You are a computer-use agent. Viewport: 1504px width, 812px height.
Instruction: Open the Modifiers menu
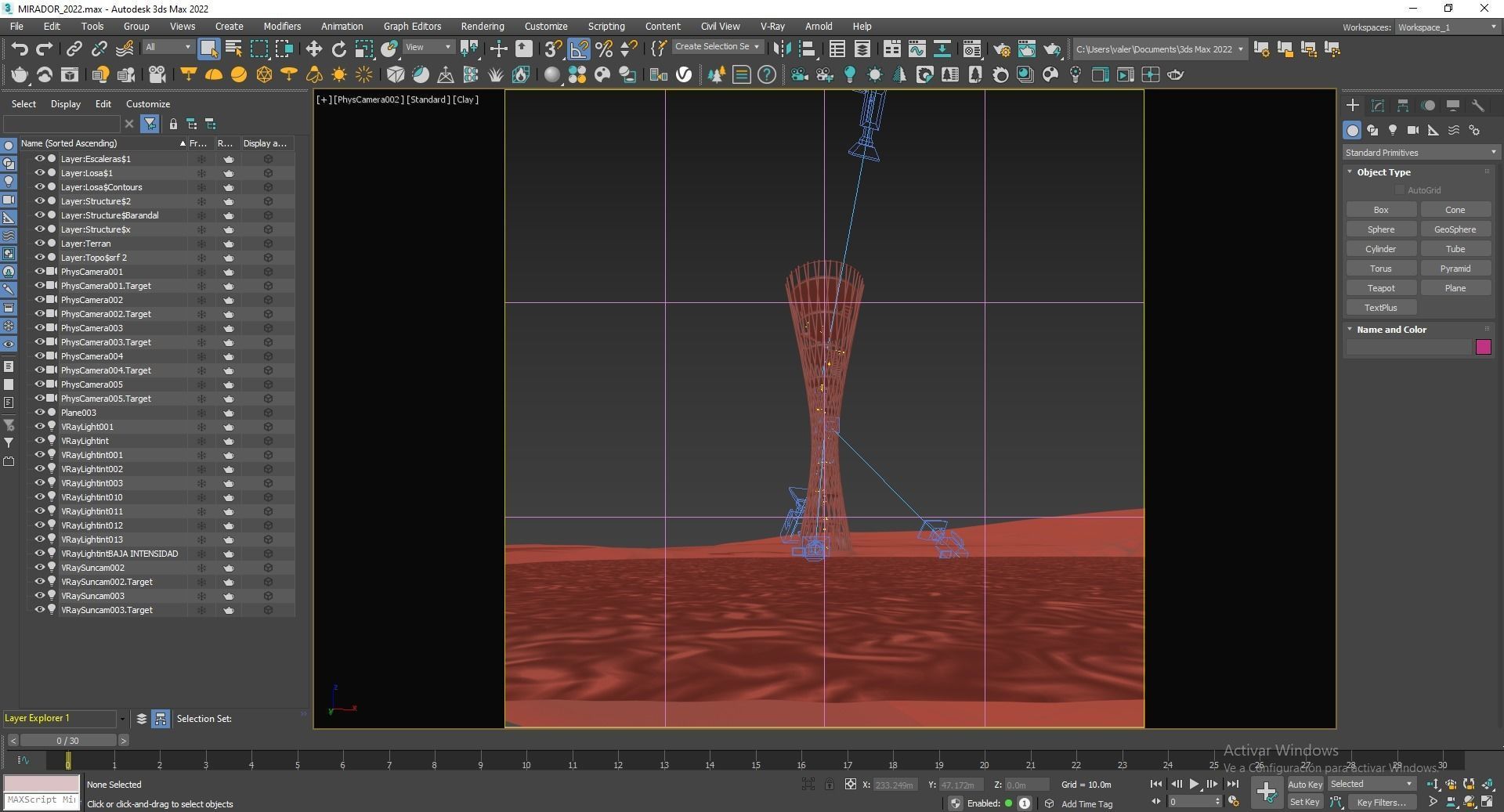(x=282, y=26)
